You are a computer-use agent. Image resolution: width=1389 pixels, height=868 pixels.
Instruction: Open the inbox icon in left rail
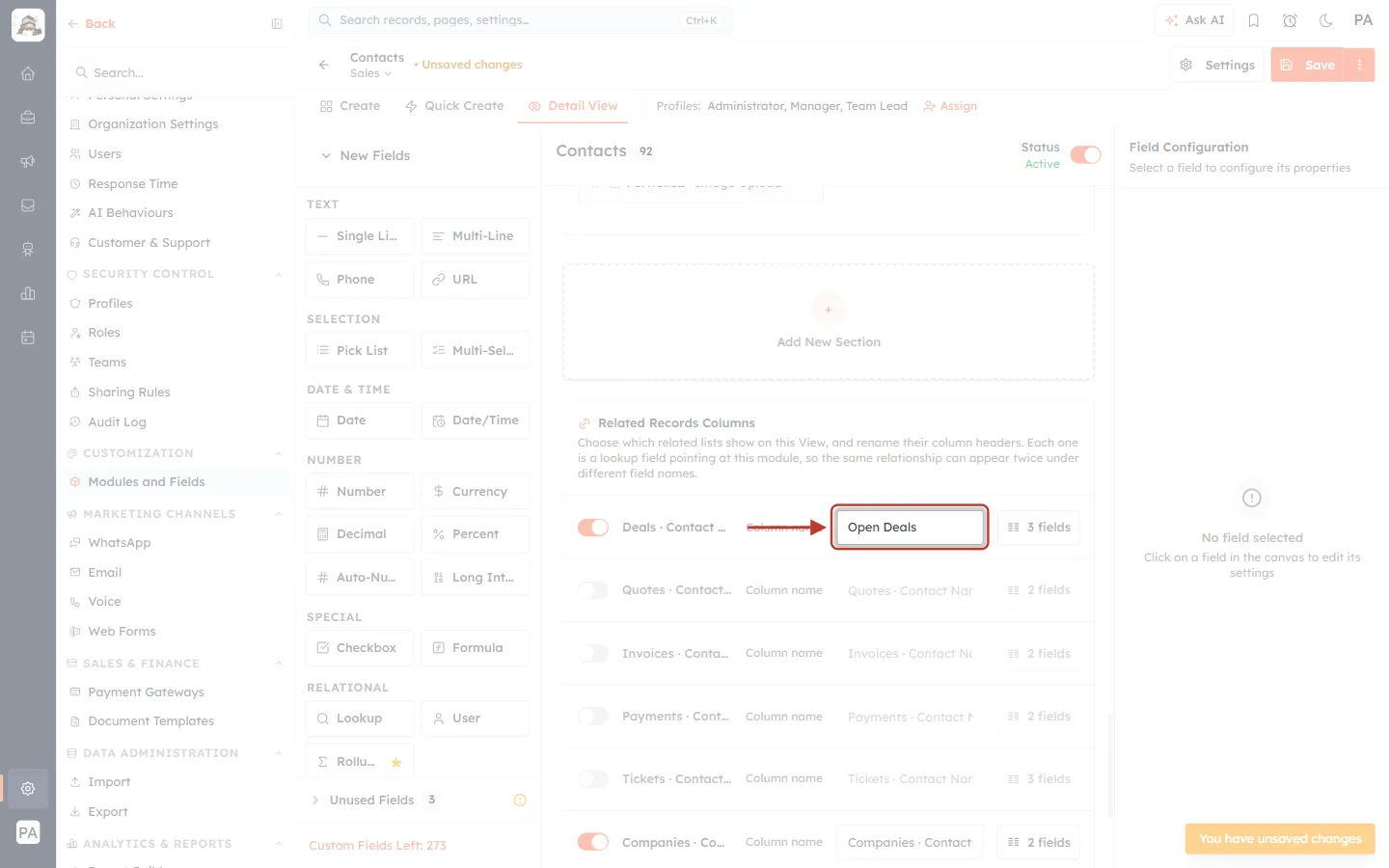pos(28,205)
